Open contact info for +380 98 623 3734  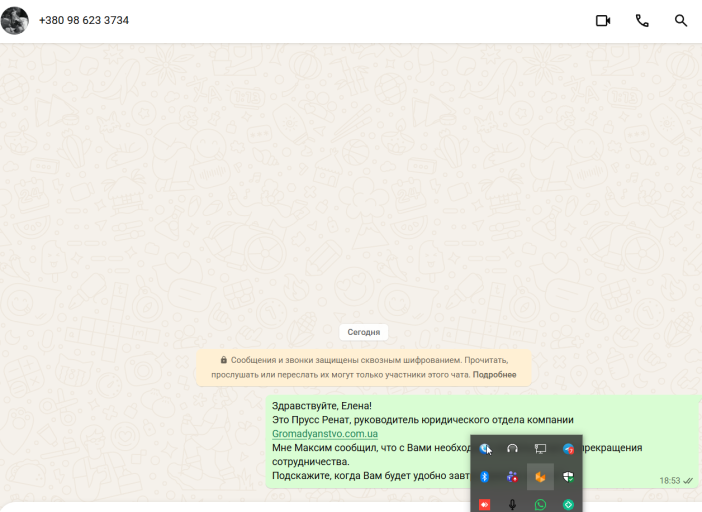pos(84,20)
